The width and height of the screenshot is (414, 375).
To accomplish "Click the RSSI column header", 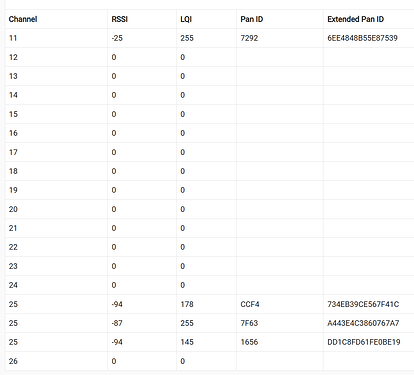I will [119, 19].
